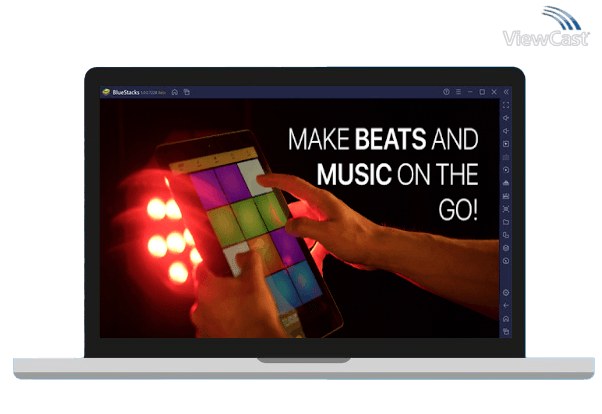Click the two-overlapping-screens sidebar icon

click(x=506, y=235)
